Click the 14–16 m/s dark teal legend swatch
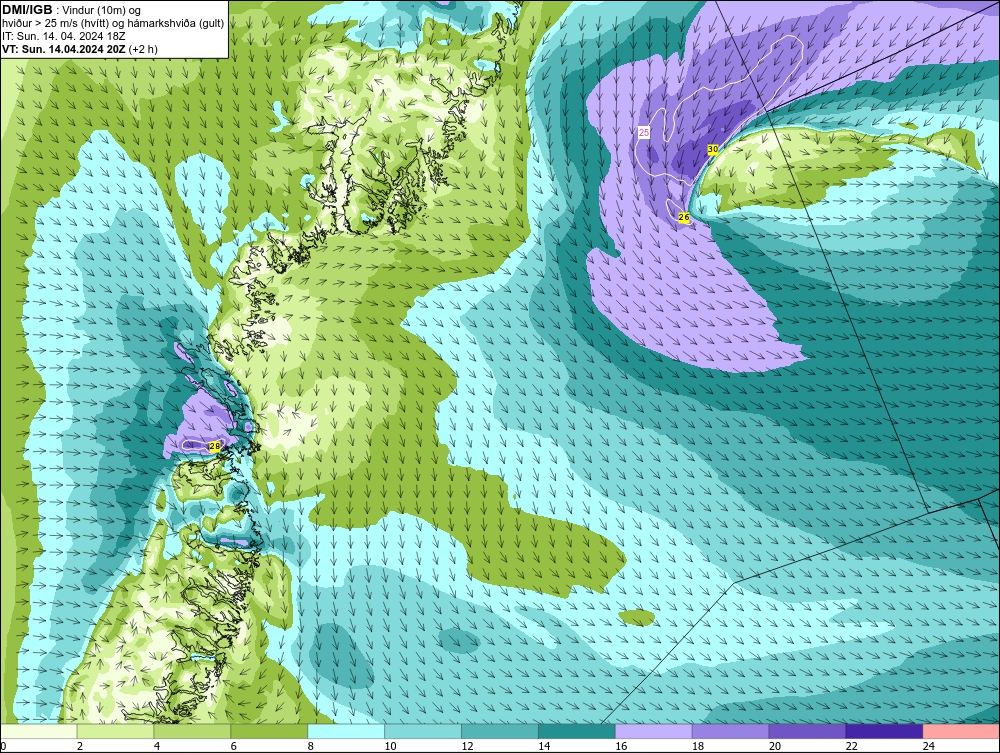 (x=577, y=731)
